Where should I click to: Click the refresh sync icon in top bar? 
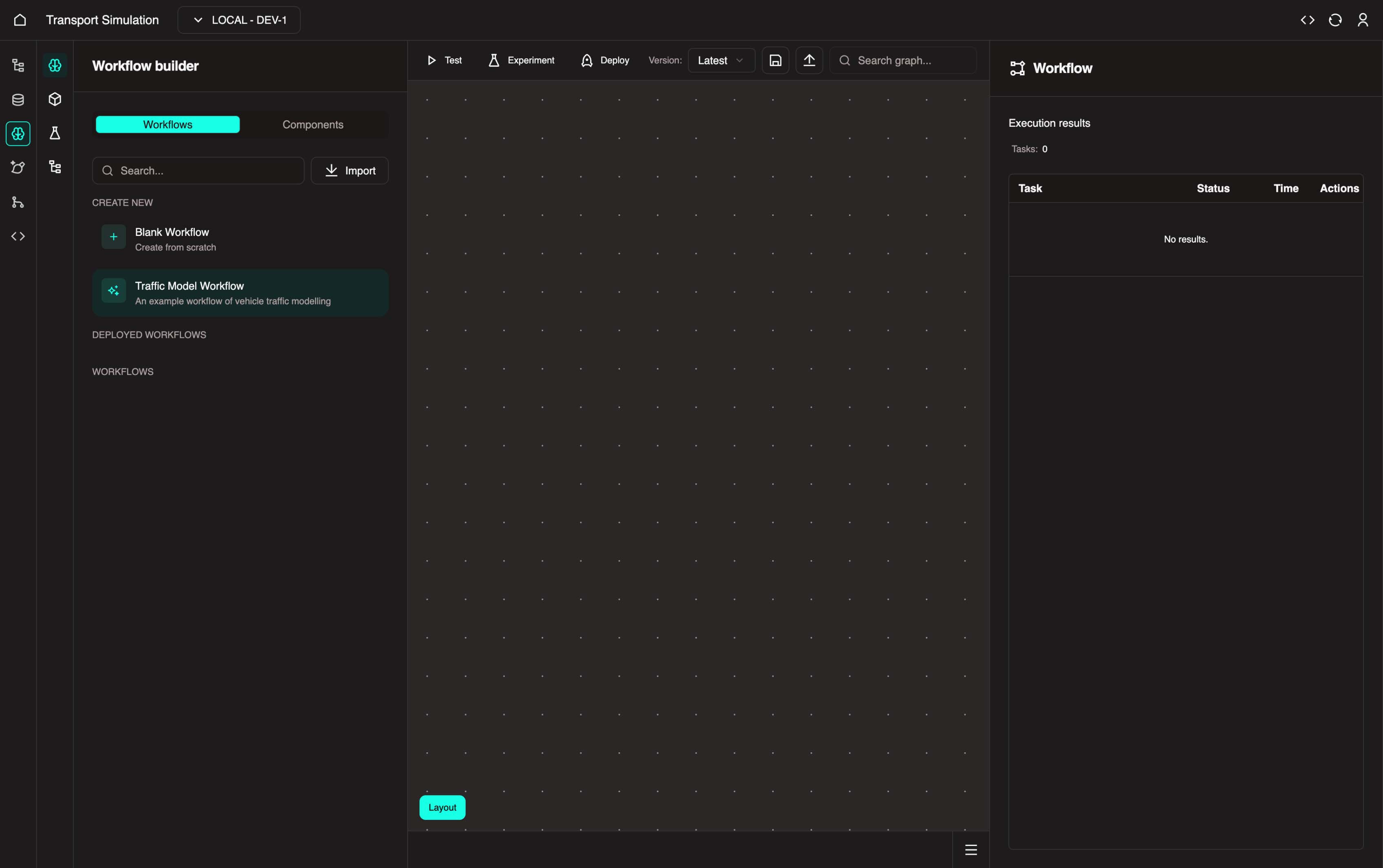coord(1335,20)
